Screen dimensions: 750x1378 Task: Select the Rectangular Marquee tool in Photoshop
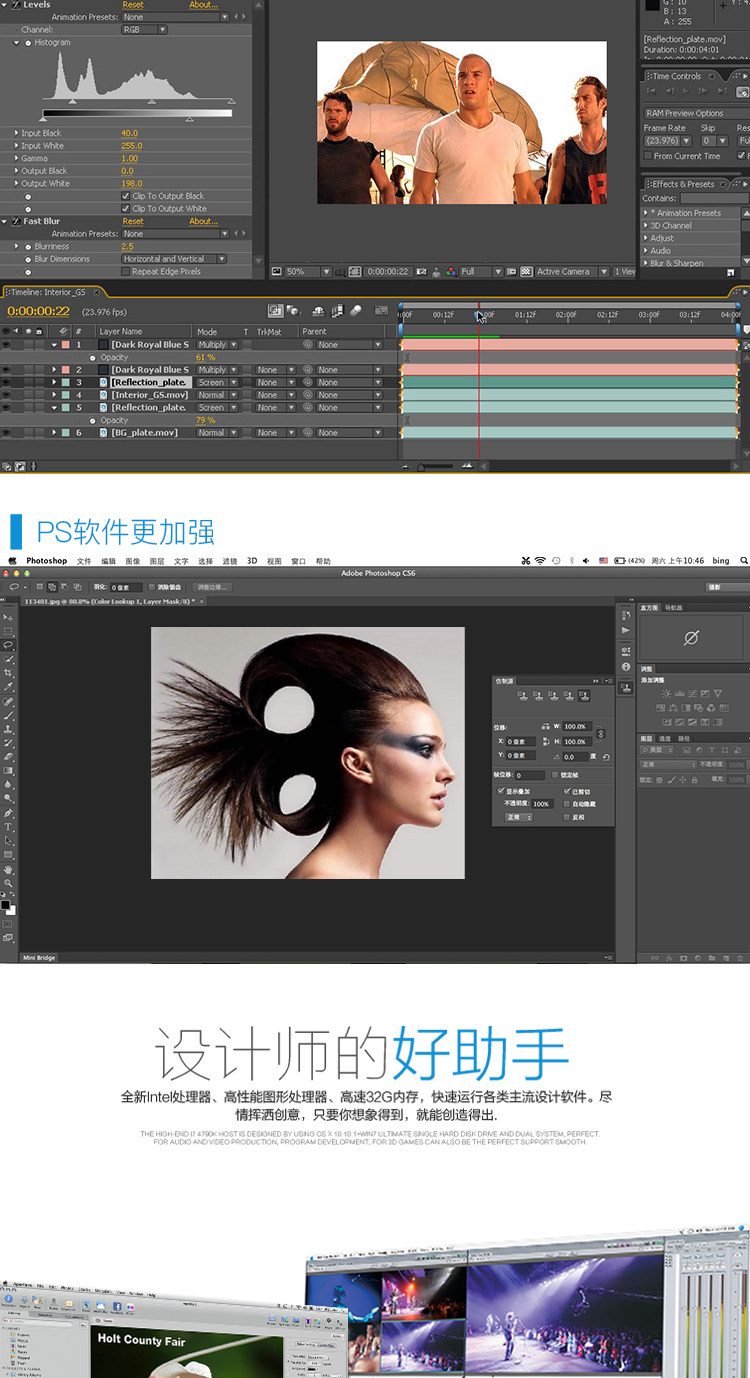click(x=8, y=631)
